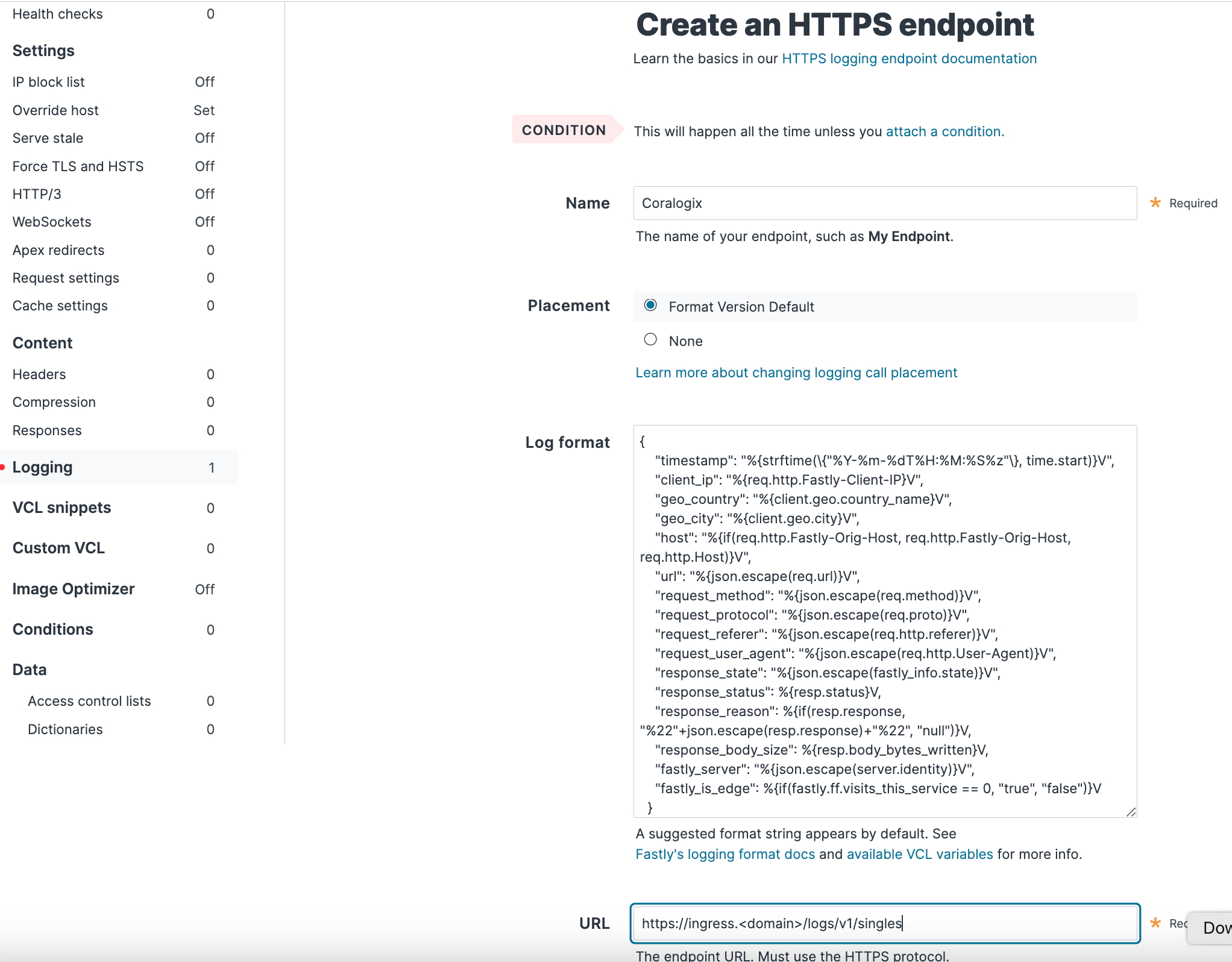The image size is (1232, 962).
Task: Open Fastly's logging format docs link
Action: pyautogui.click(x=725, y=854)
